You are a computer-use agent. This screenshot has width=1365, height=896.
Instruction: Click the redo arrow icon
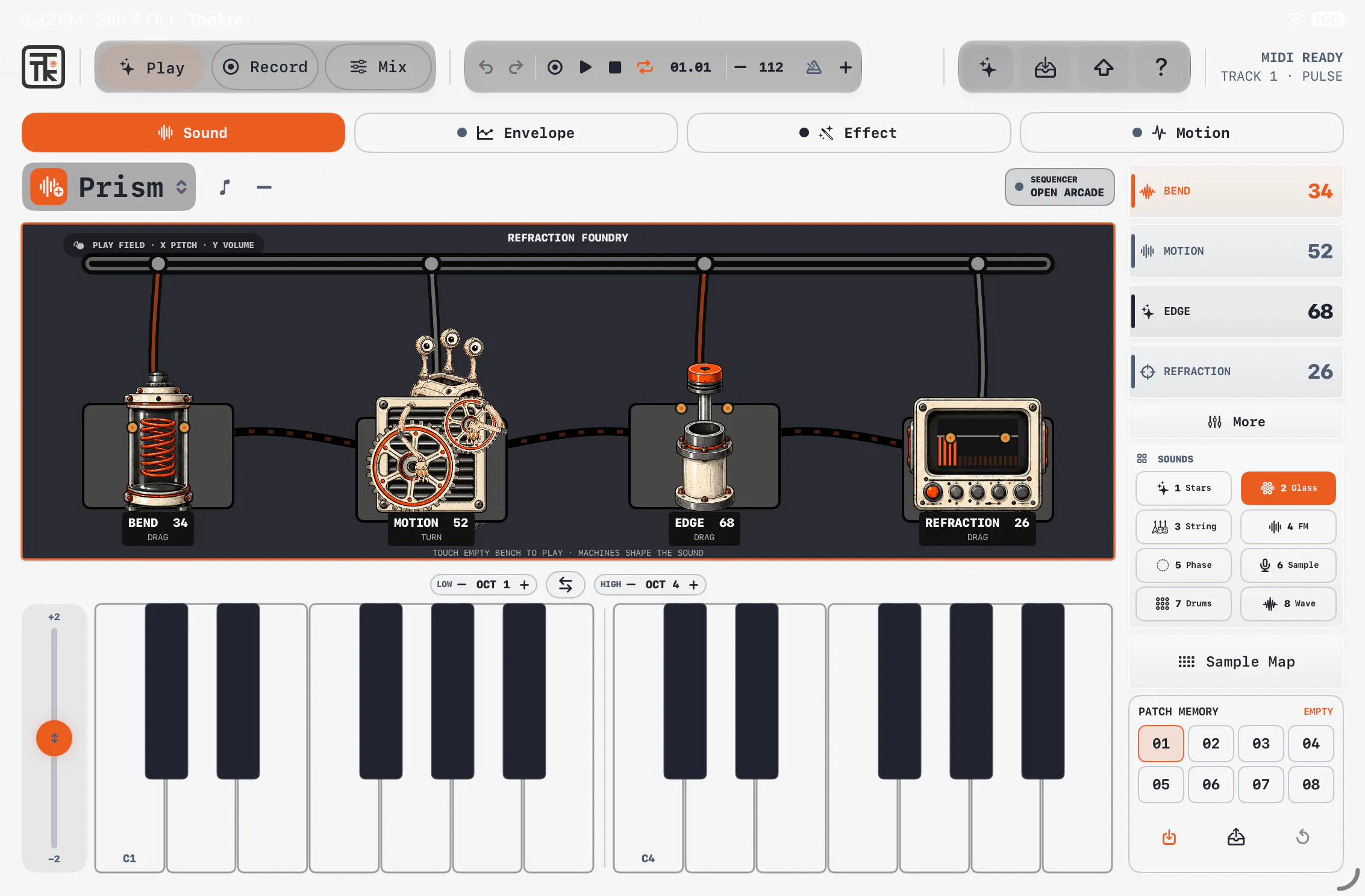tap(516, 67)
